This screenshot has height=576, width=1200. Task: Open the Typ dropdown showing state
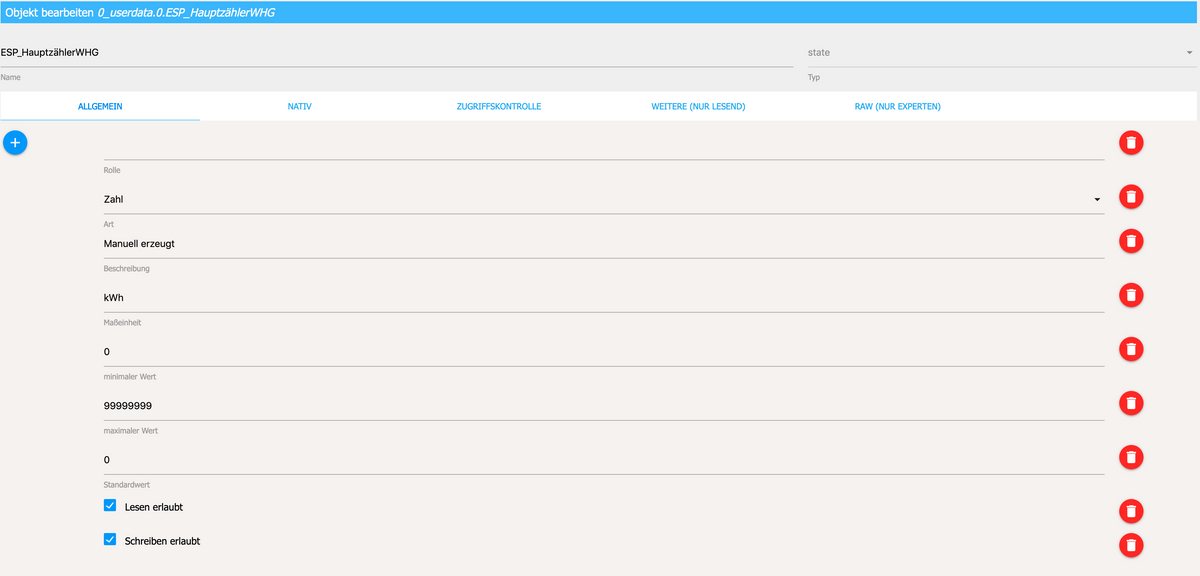point(1003,53)
